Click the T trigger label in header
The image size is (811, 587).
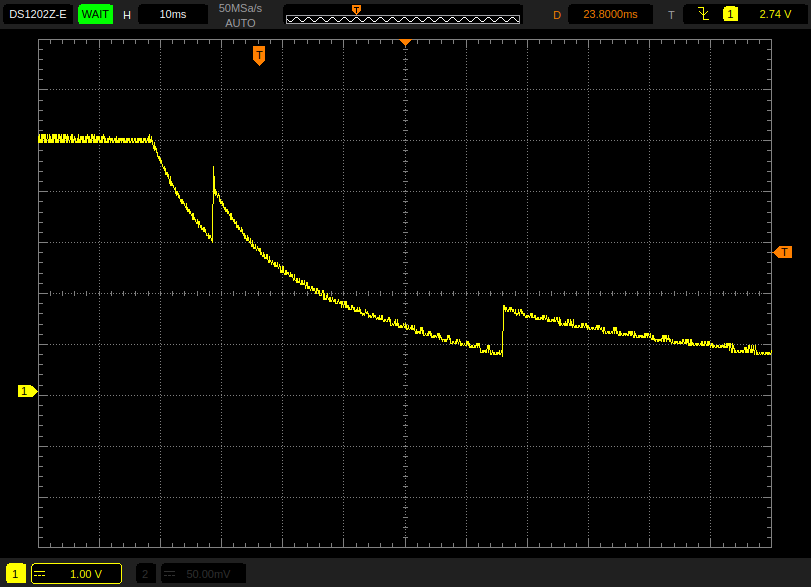671,15
